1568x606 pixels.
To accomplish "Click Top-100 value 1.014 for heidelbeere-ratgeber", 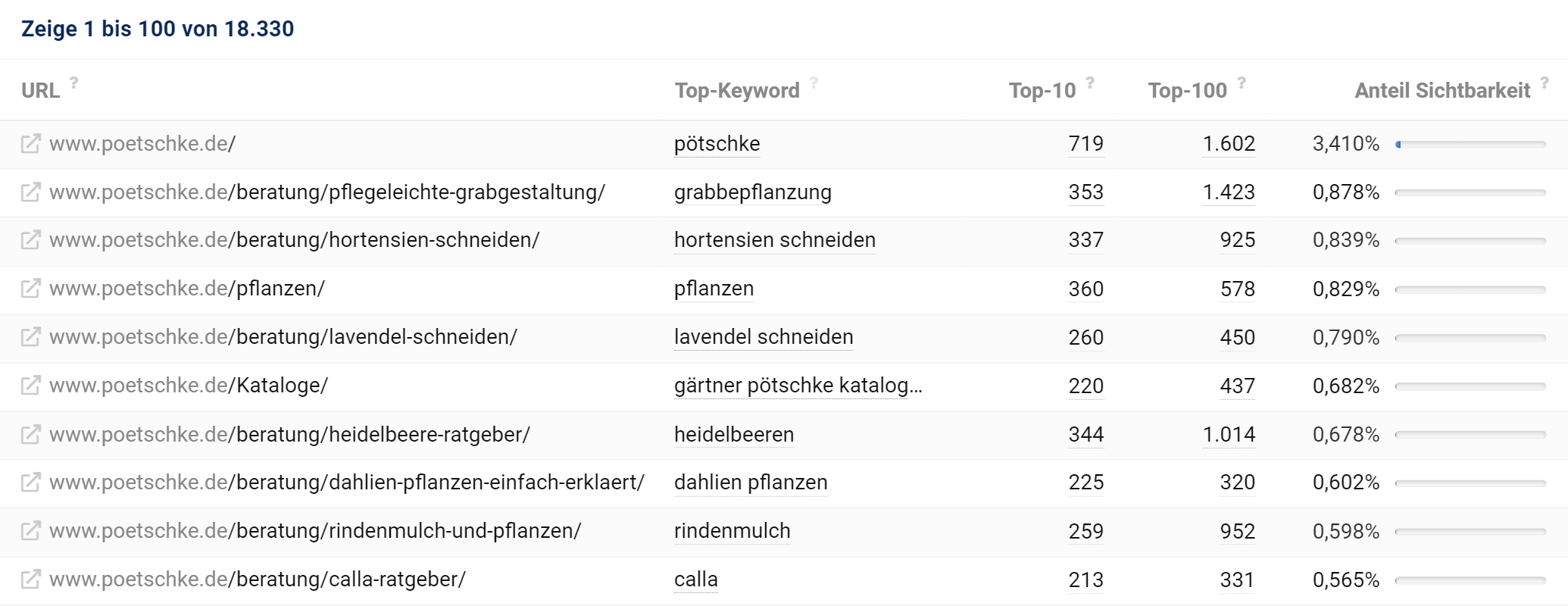I will (x=1229, y=435).
